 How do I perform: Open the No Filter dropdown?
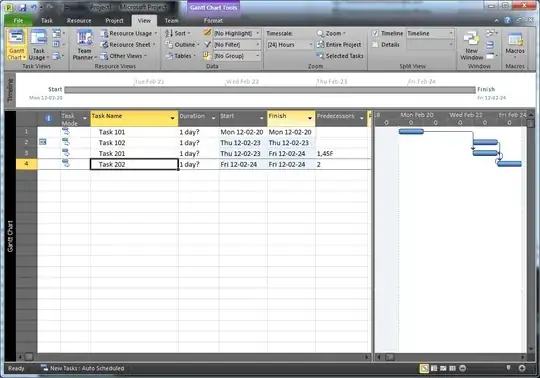(x=258, y=44)
